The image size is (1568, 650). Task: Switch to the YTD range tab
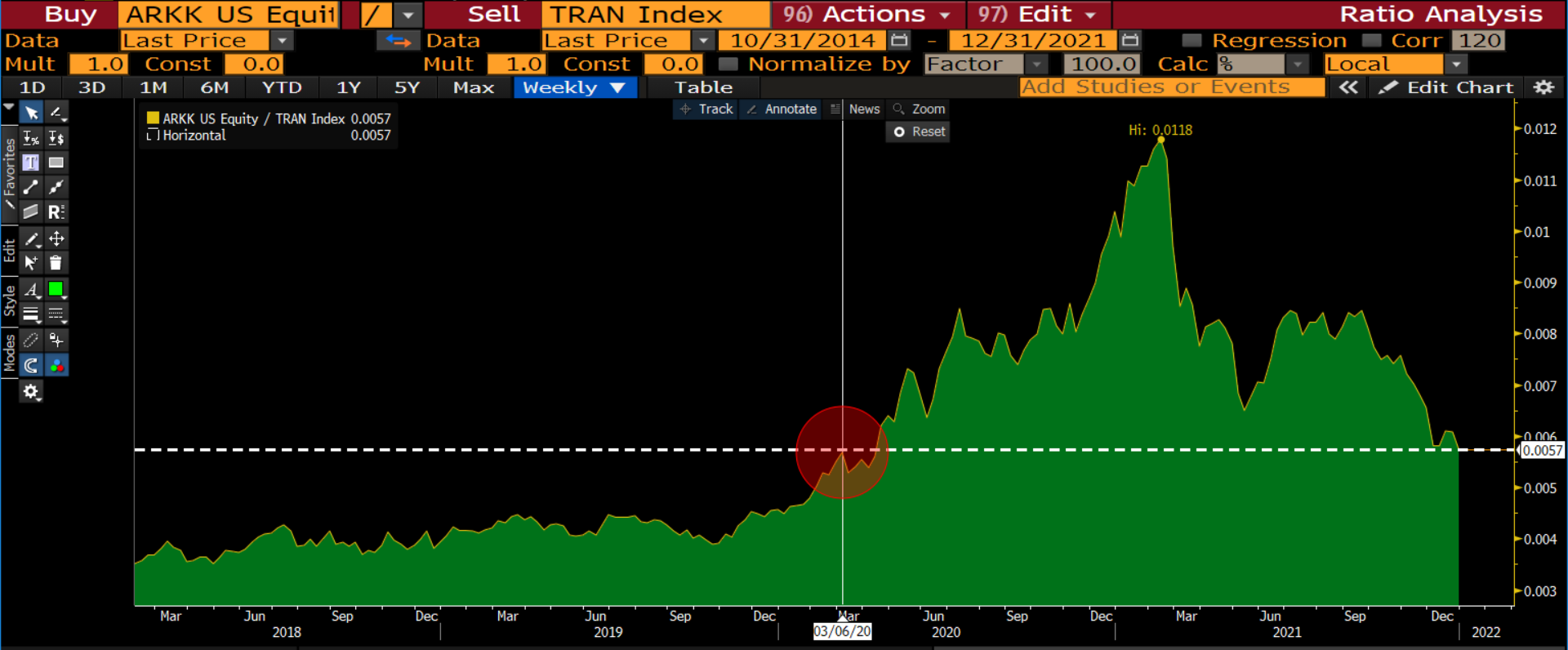coord(282,87)
